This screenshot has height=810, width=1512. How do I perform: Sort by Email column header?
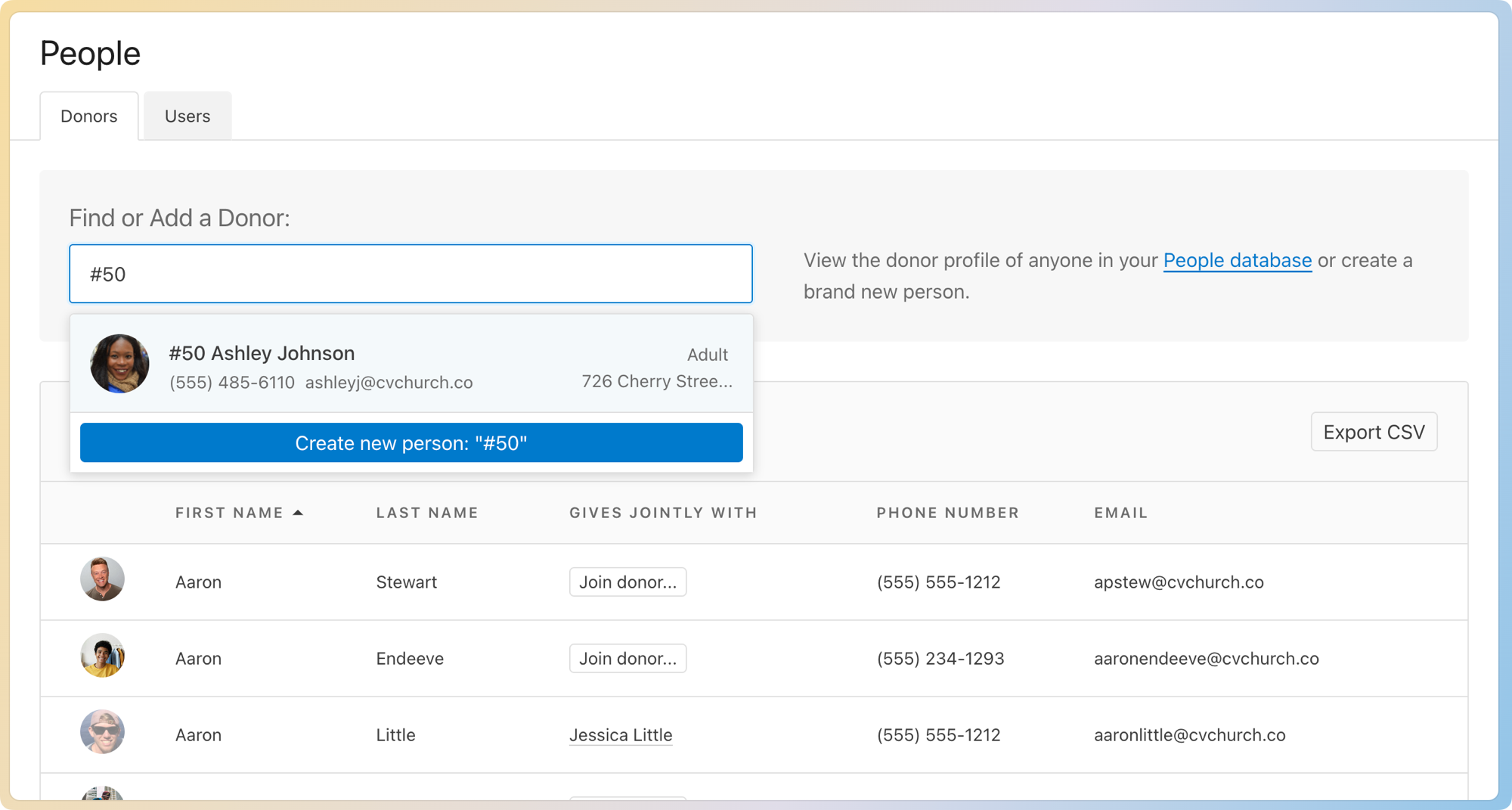point(1120,513)
